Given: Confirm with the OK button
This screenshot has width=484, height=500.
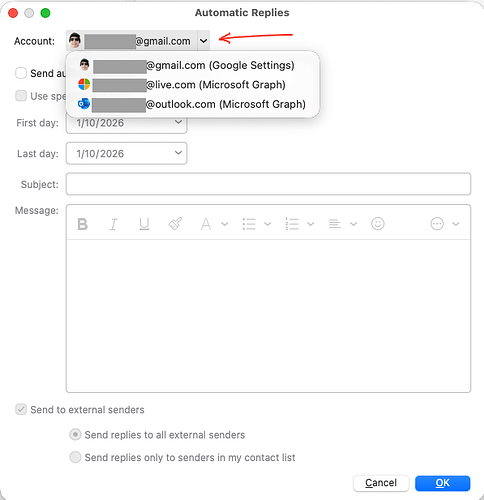Looking at the screenshot, I should pos(442,483).
